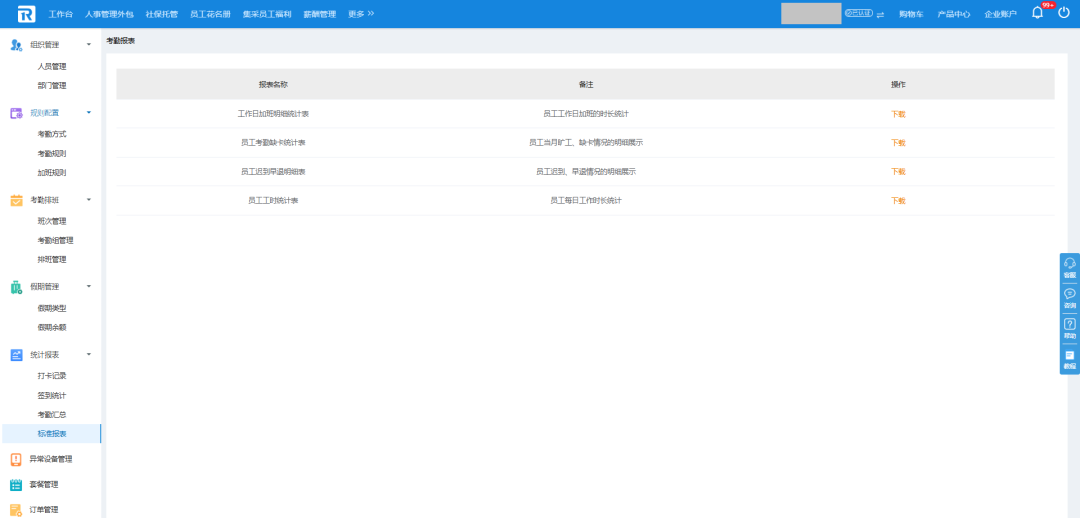Click the 统计报表 chart icon
1080x518 pixels.
(17, 355)
